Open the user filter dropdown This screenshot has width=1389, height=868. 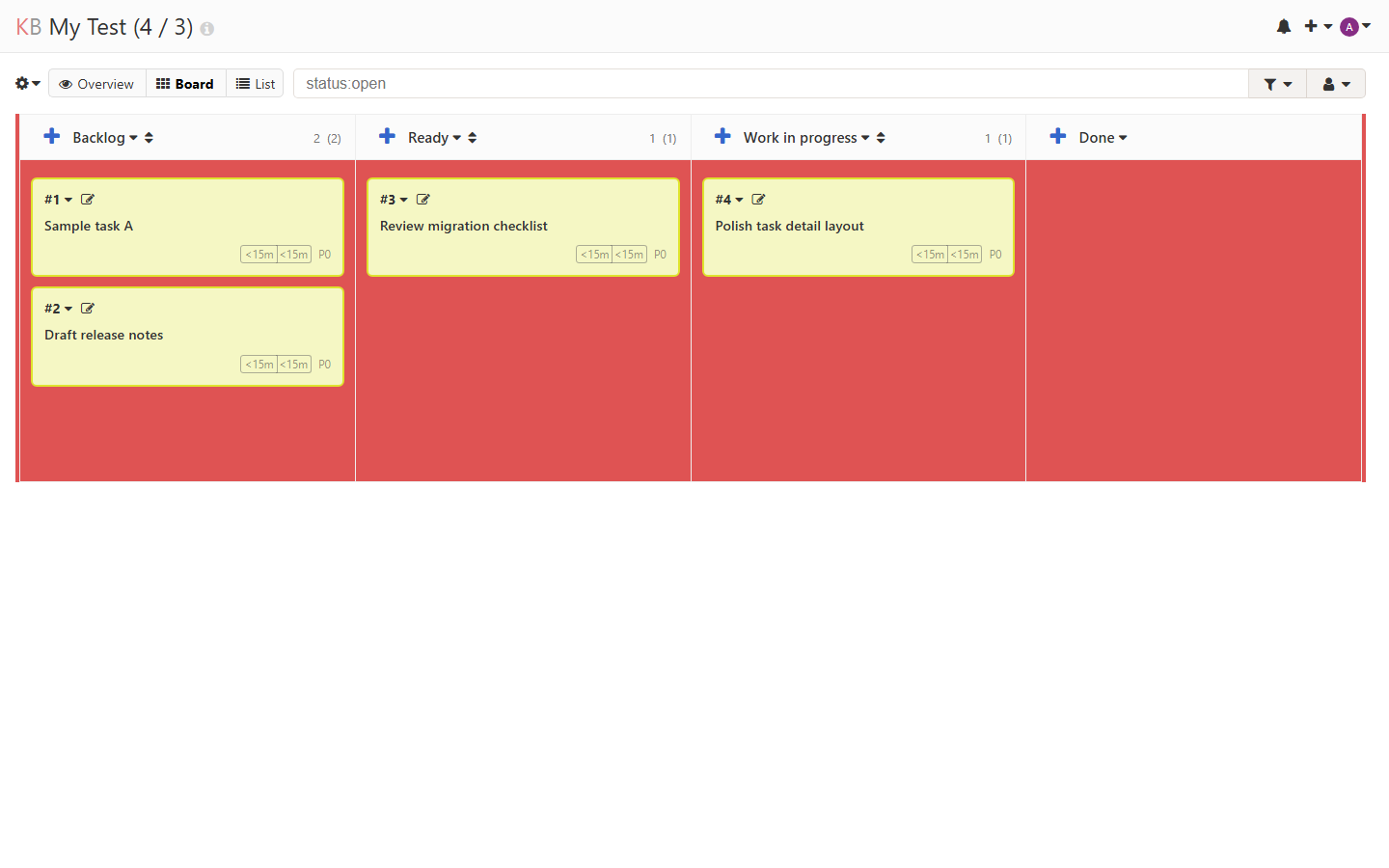click(x=1336, y=84)
